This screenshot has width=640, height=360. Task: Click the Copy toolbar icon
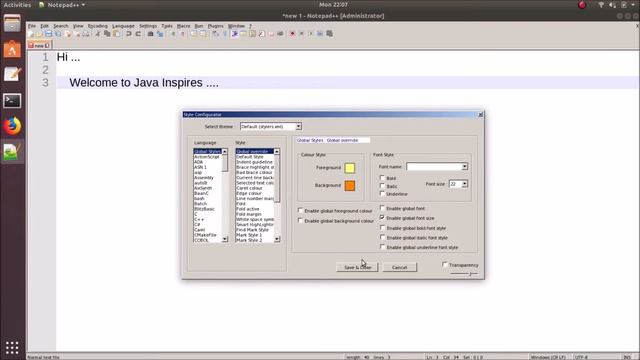coord(107,34)
